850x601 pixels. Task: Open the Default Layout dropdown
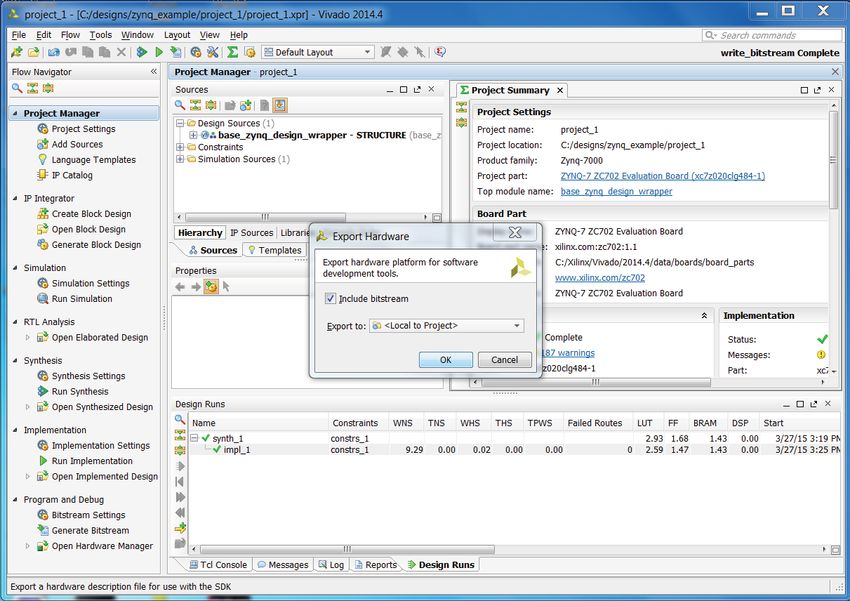pyautogui.click(x=318, y=52)
